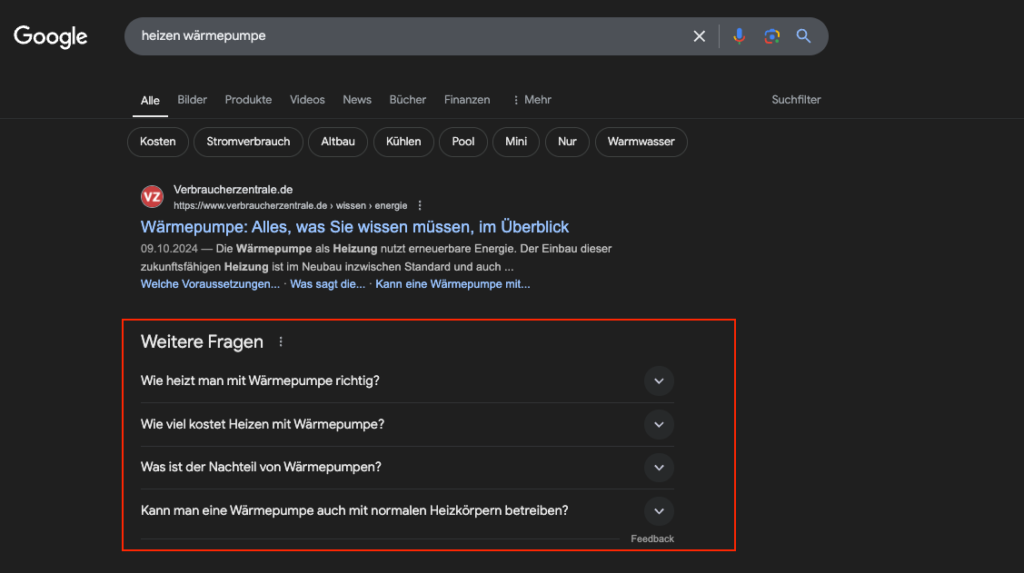Select the Warmwasser filter chip
1024x573 pixels.
(641, 142)
